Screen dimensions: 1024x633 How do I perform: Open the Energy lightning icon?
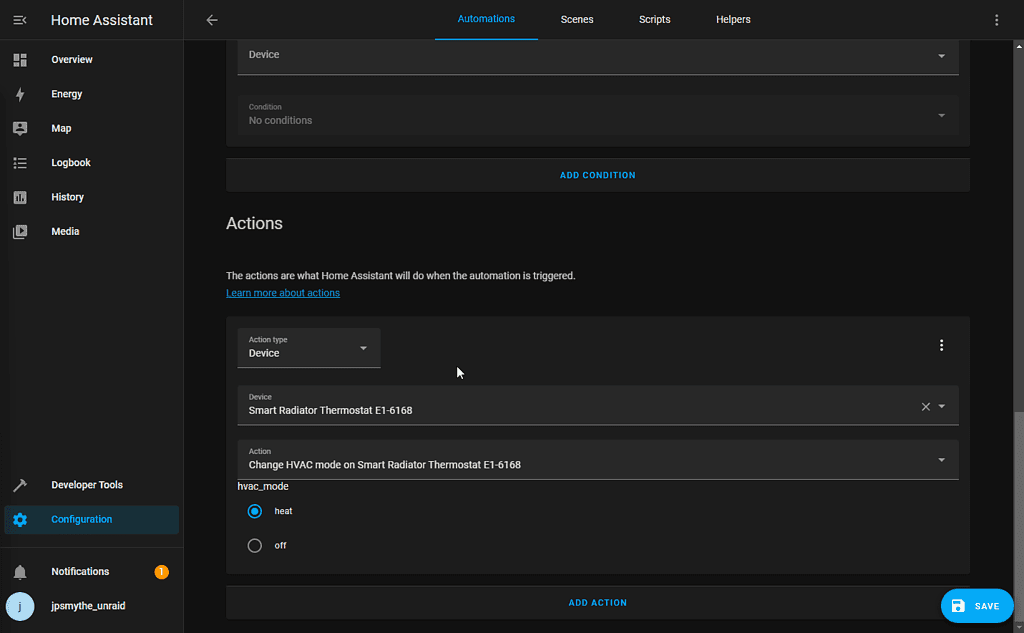pyautogui.click(x=20, y=94)
